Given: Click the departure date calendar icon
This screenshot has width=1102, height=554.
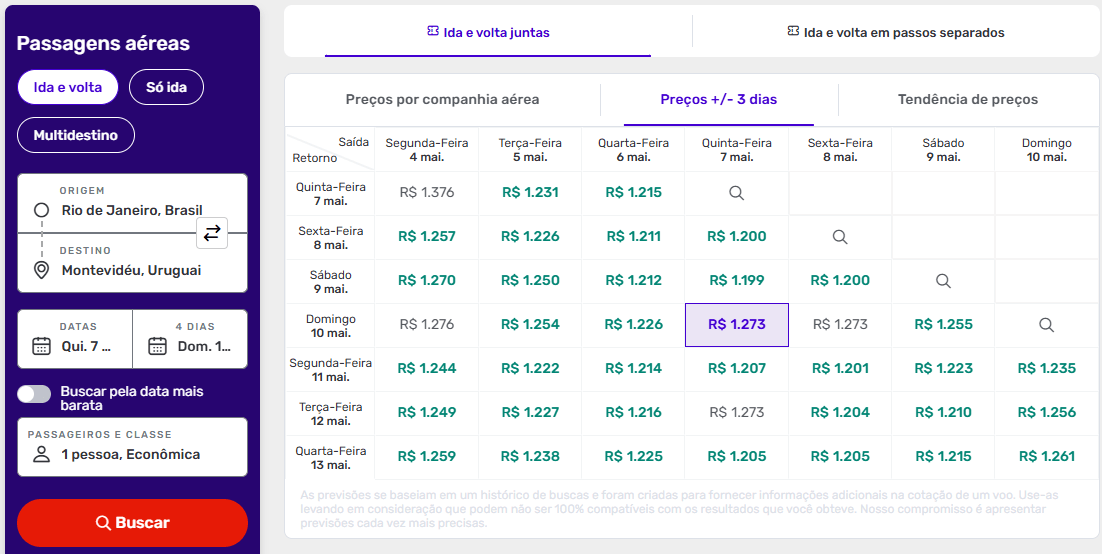Looking at the screenshot, I should (x=42, y=346).
